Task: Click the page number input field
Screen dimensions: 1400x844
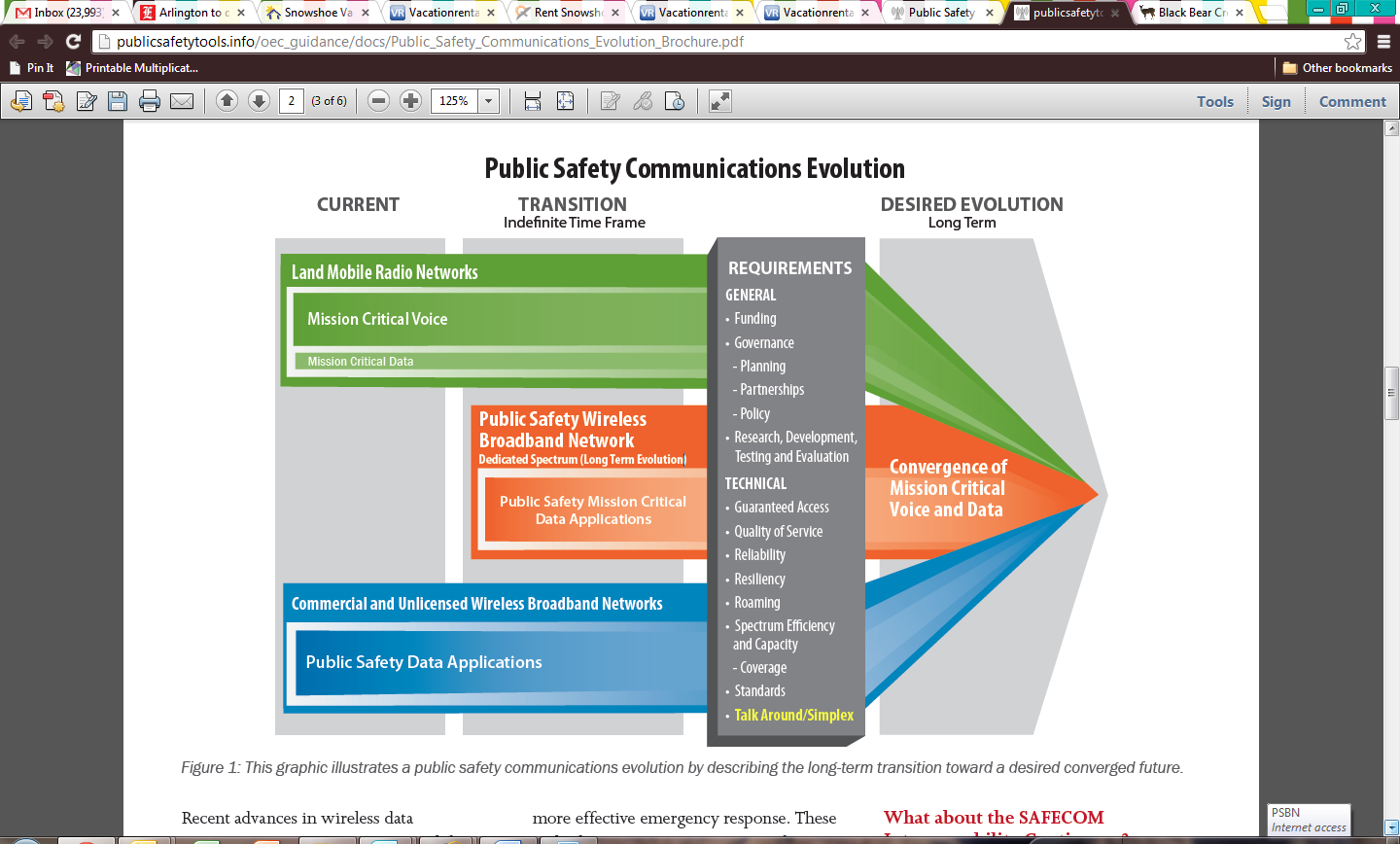Action: pos(291,101)
